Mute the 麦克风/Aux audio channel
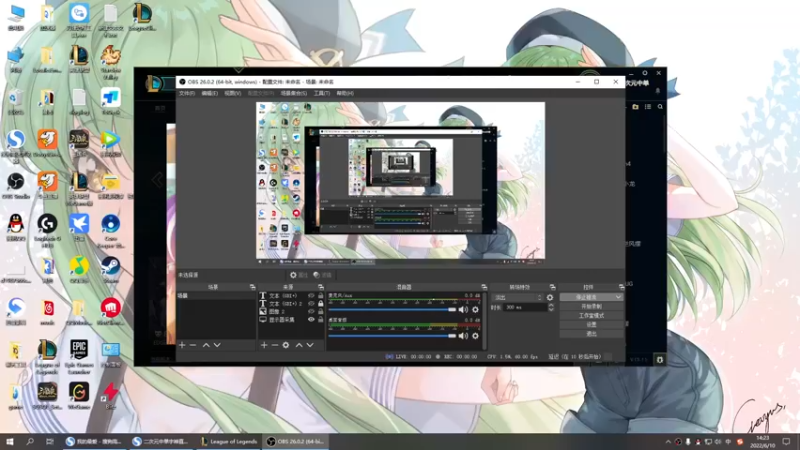 click(x=463, y=310)
